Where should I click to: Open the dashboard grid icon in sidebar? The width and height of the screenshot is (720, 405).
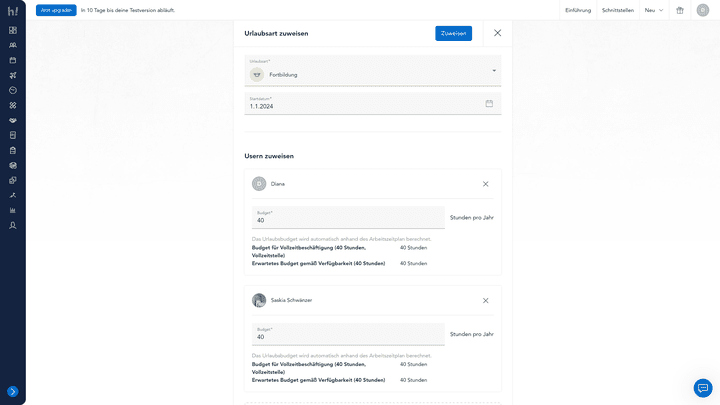tap(13, 30)
